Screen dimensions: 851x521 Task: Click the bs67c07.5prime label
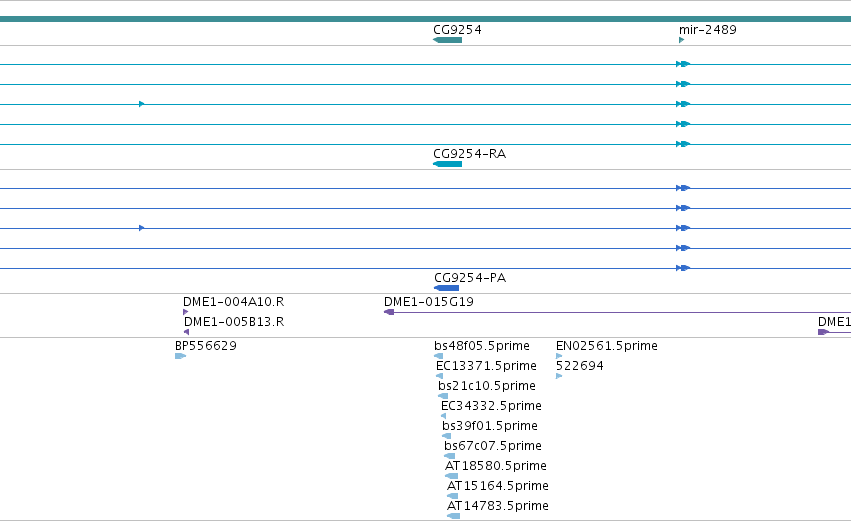[493, 446]
